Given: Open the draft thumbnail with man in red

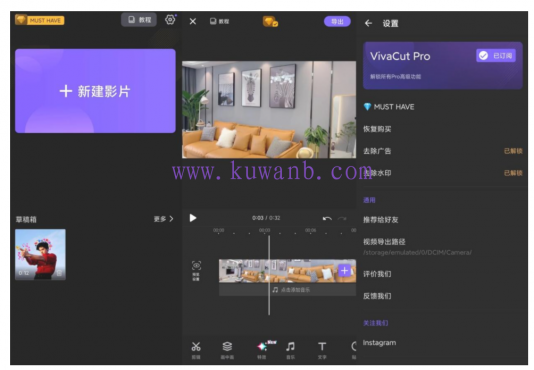Looking at the screenshot, I should click(40, 255).
